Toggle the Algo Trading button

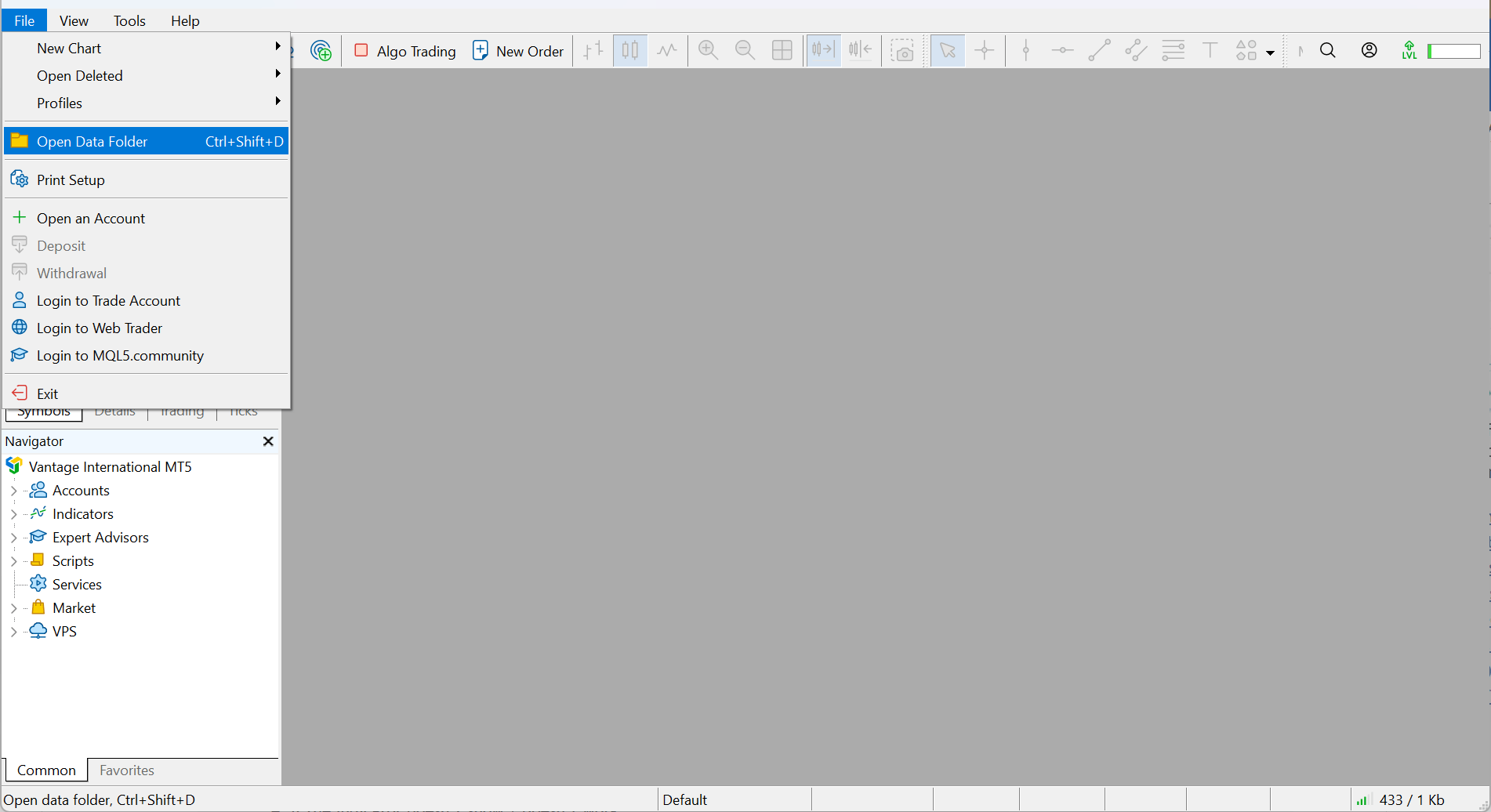pos(404,51)
